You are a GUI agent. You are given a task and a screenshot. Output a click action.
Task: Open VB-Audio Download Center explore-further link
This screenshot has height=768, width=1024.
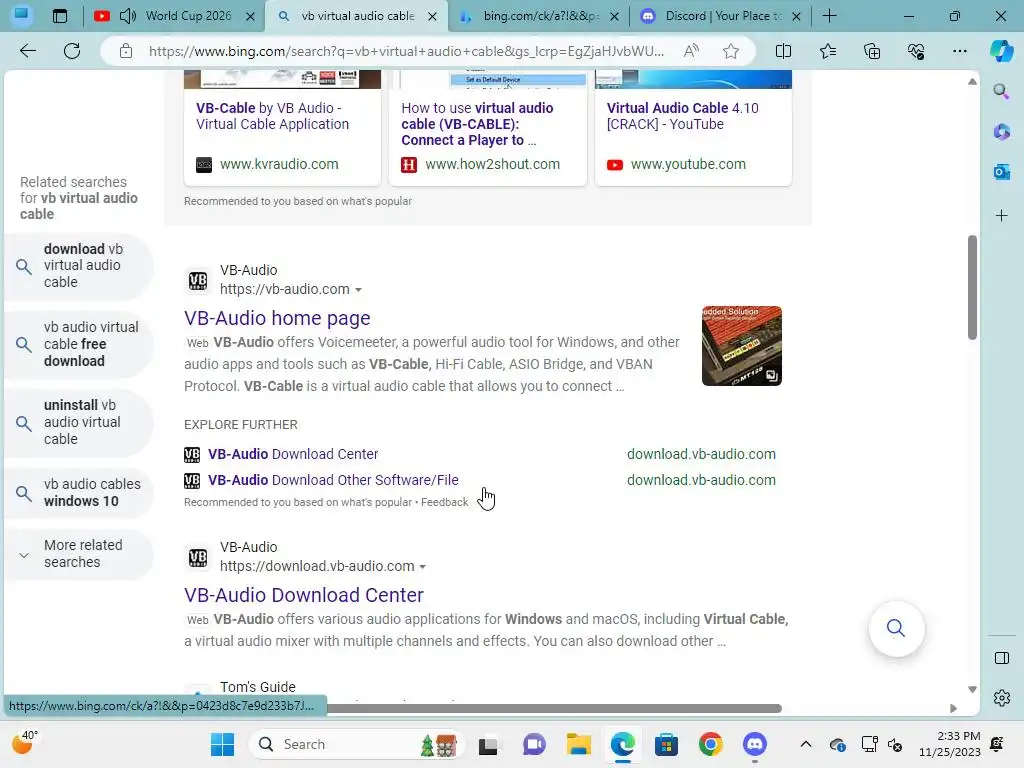click(x=293, y=454)
